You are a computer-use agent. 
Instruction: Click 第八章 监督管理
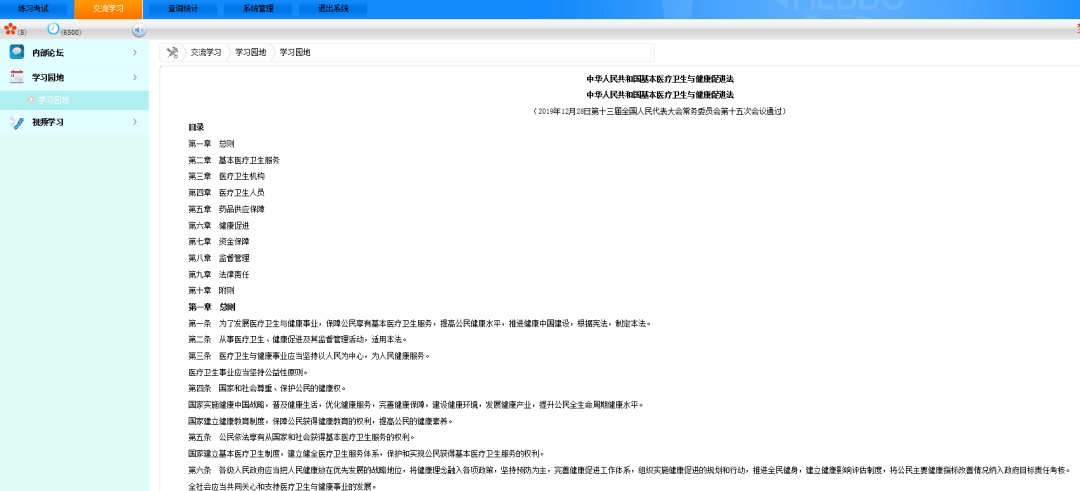[x=219, y=258]
